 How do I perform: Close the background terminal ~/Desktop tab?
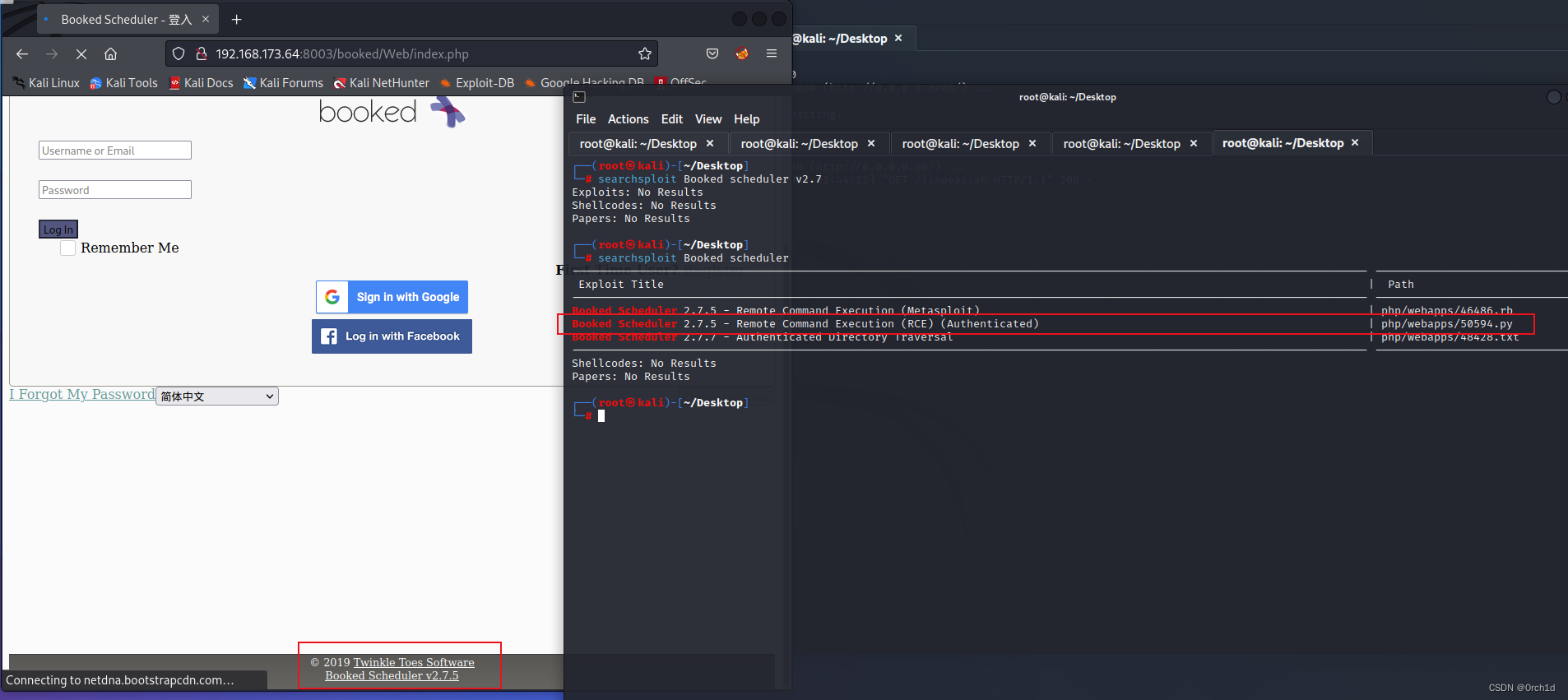click(x=898, y=39)
